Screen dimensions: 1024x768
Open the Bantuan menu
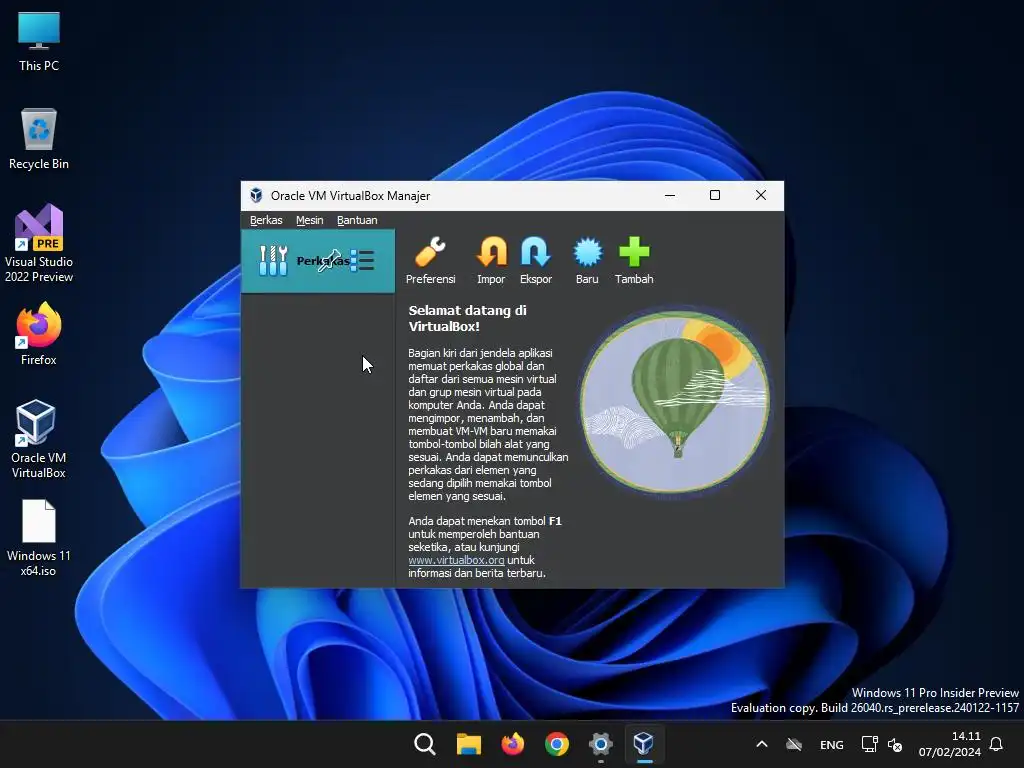tap(357, 220)
